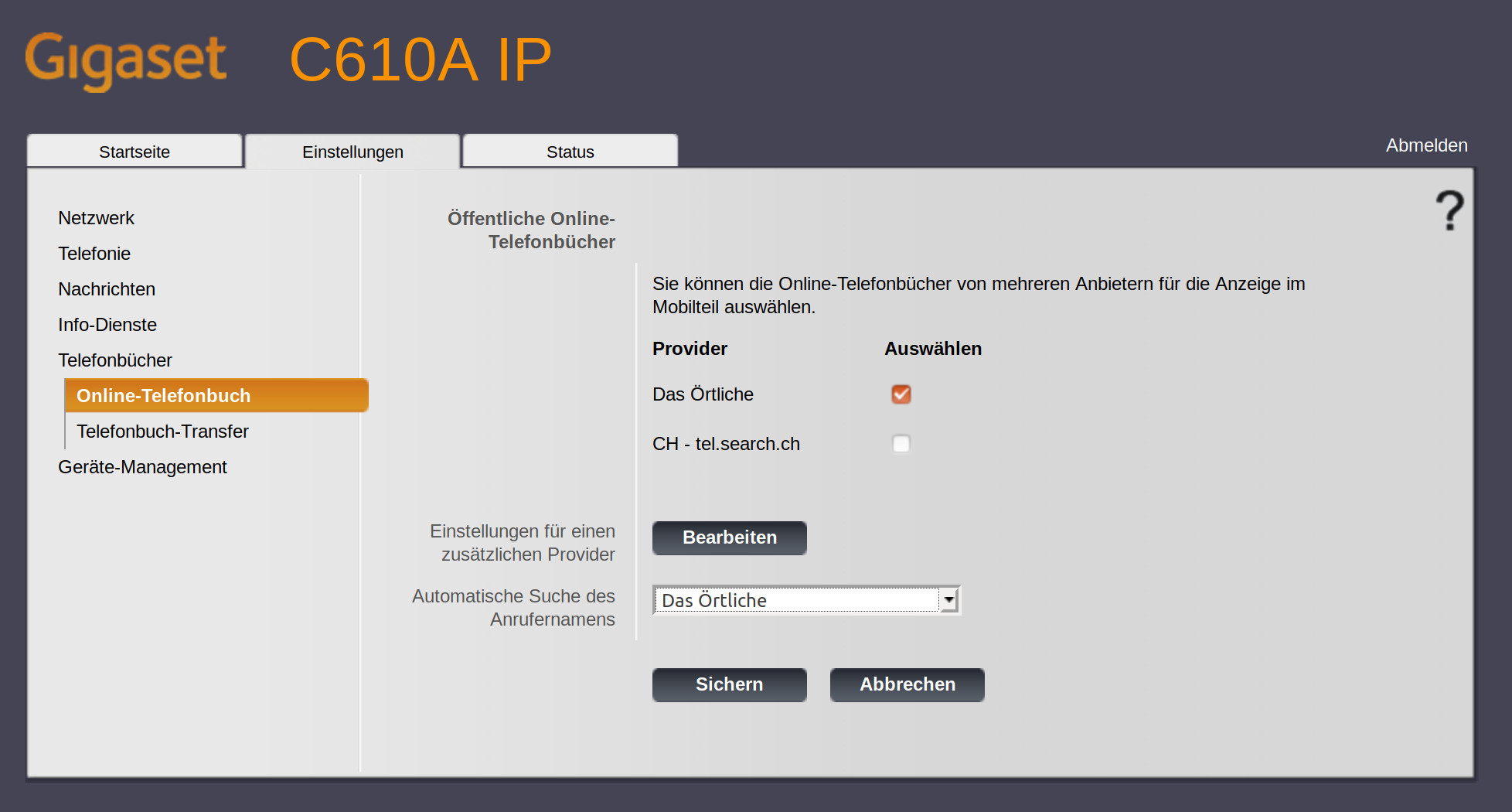Open Geräte-Management in the sidebar
1512x812 pixels.
pos(142,467)
